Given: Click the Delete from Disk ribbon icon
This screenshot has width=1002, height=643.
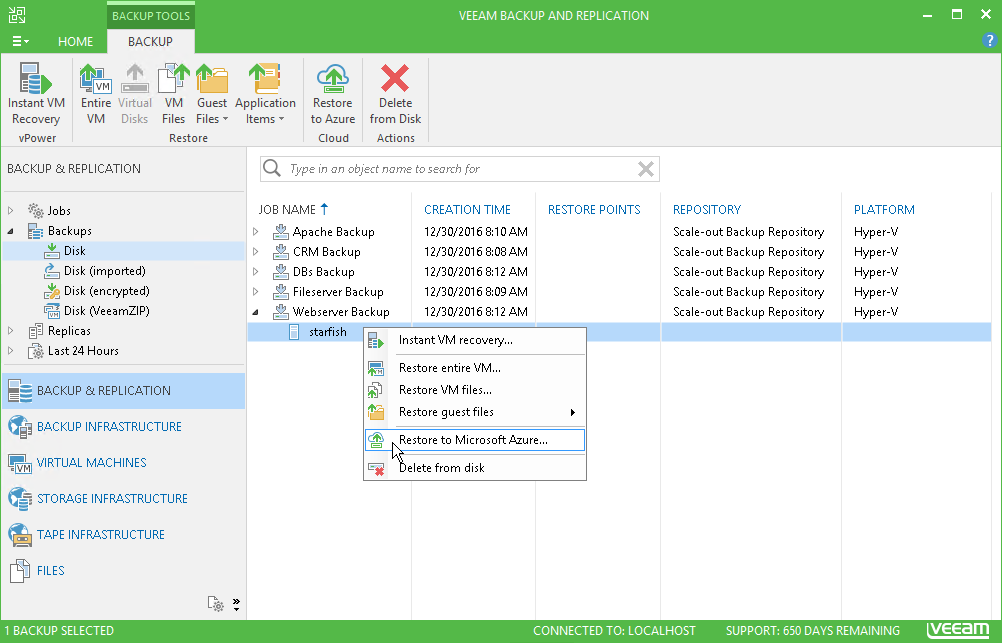Looking at the screenshot, I should pos(396,94).
